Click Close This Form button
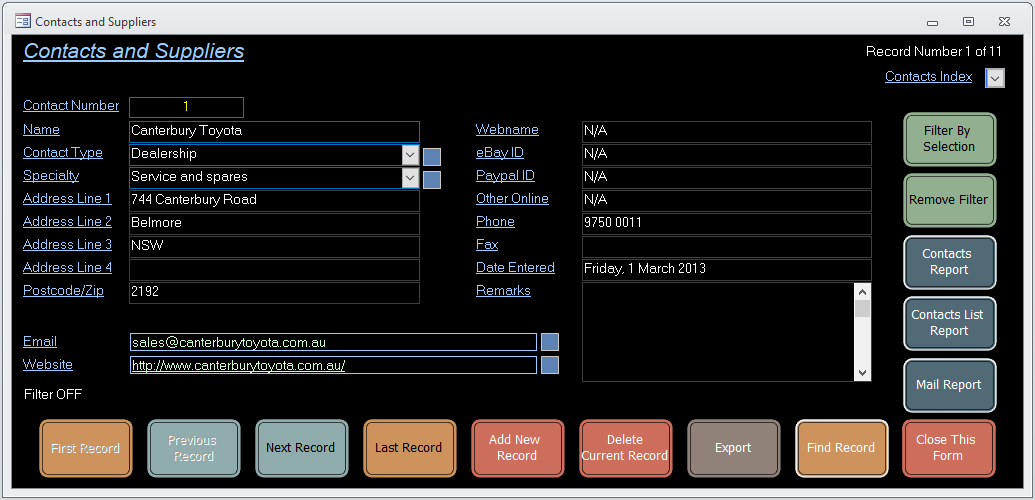Viewport: 1035px width, 500px height. click(949, 448)
